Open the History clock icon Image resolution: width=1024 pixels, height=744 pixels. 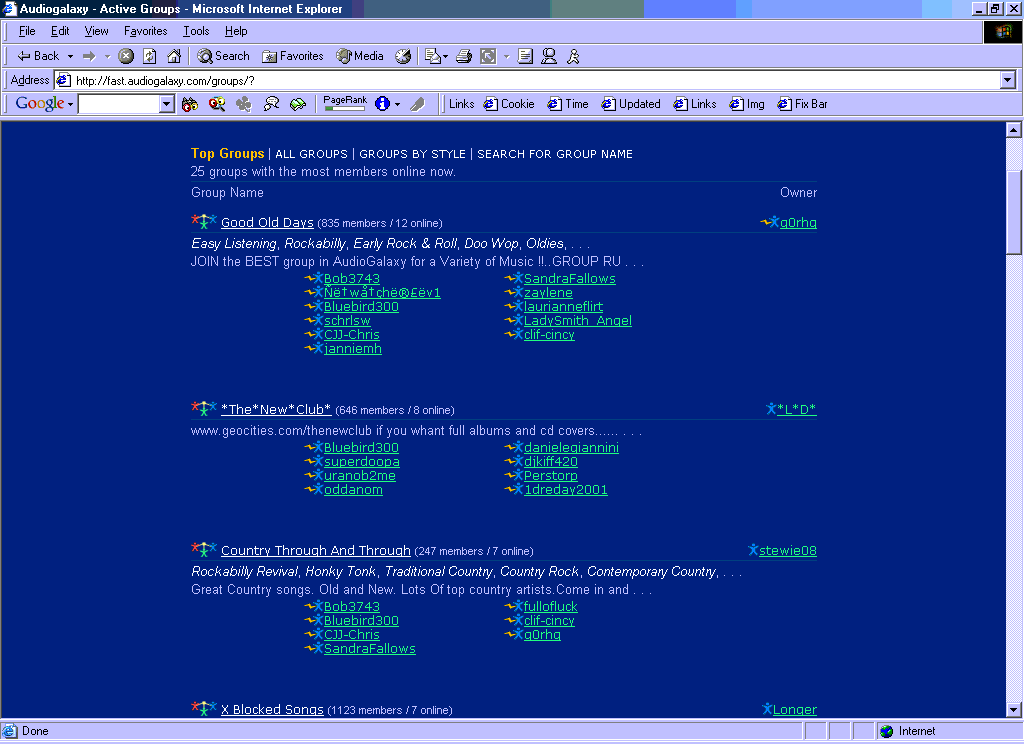[x=403, y=56]
